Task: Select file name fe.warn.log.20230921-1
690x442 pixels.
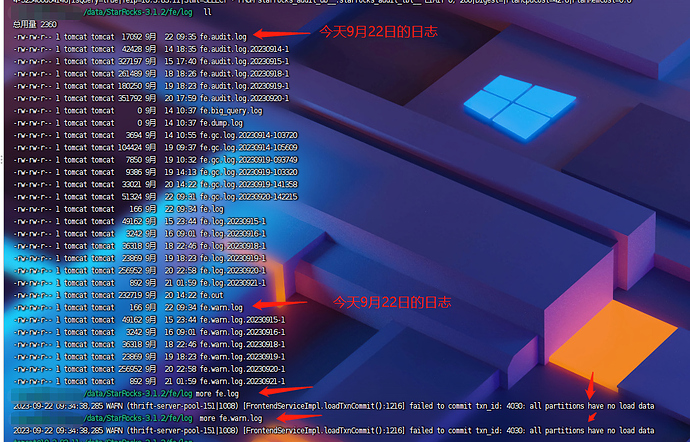Action: point(242,382)
